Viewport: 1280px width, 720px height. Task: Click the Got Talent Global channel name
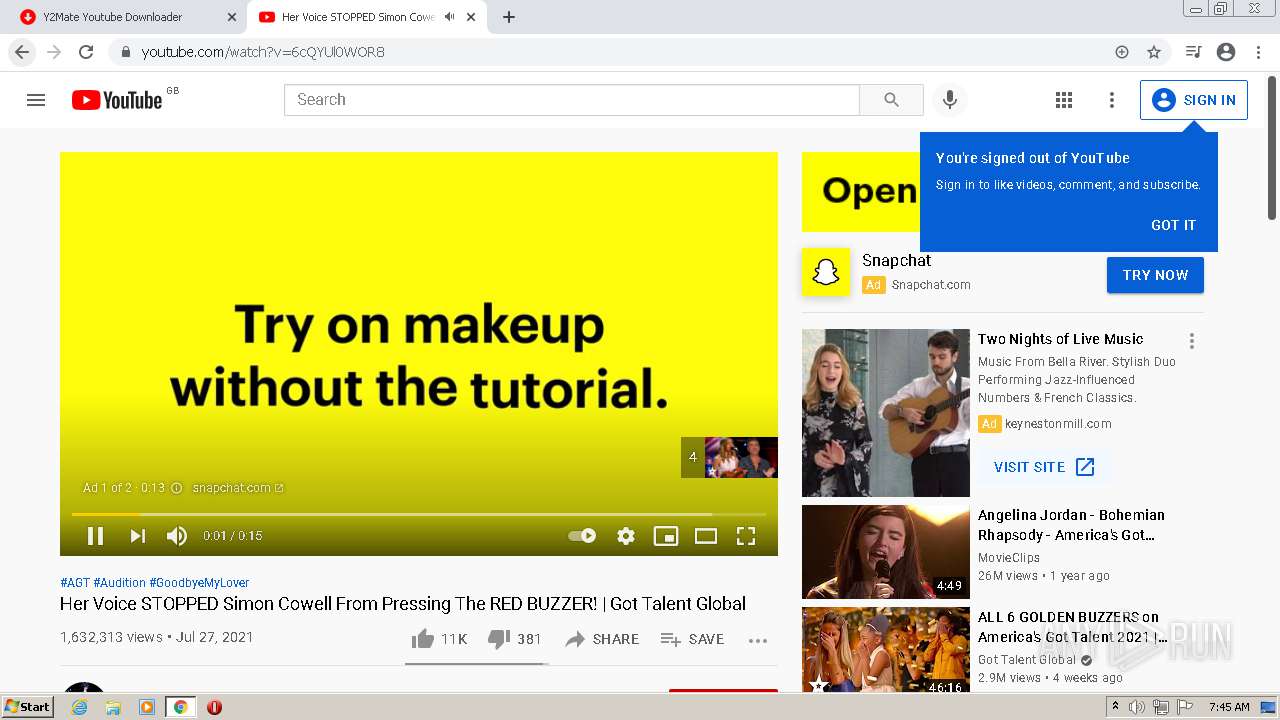coord(1027,659)
